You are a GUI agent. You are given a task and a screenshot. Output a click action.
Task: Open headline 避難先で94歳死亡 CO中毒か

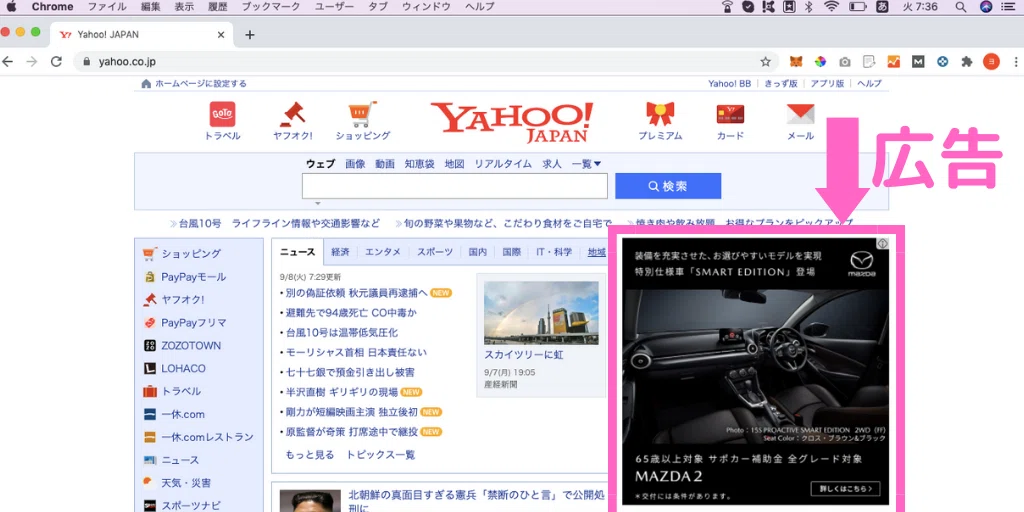351,312
